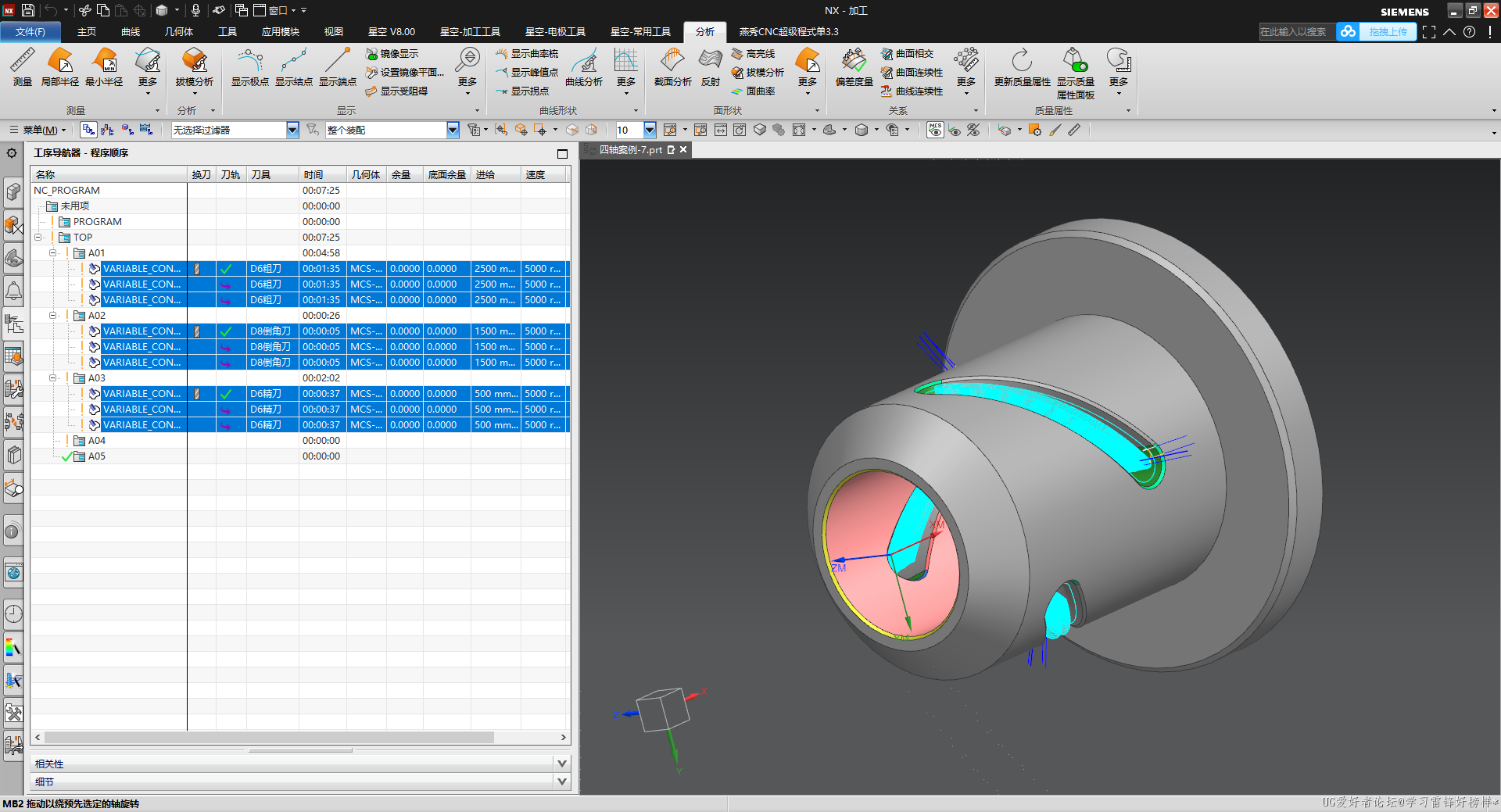Image resolution: width=1501 pixels, height=812 pixels.
Task: Start 截面分析 section analysis
Action: tap(673, 67)
